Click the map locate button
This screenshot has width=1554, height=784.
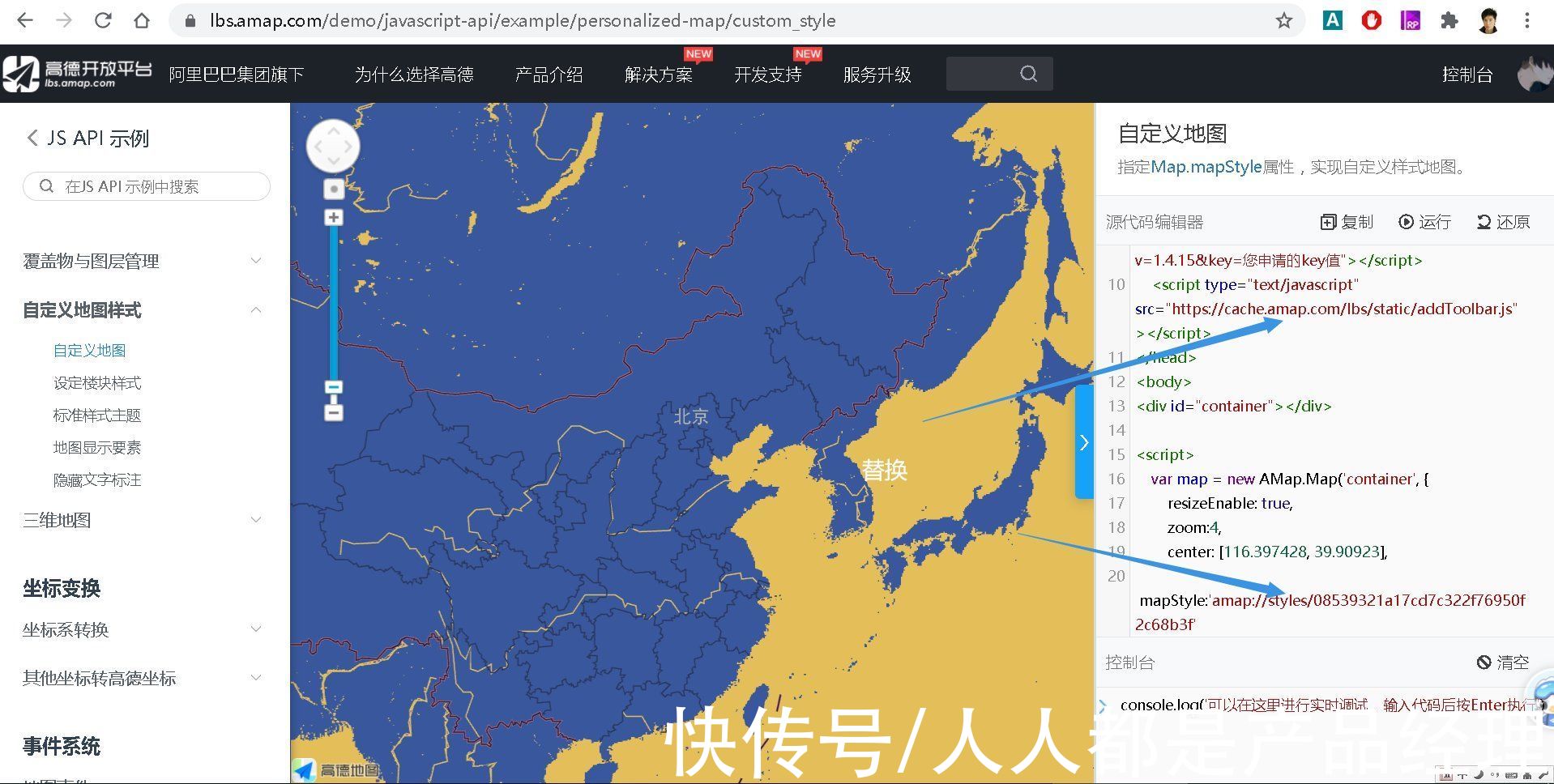coord(333,189)
